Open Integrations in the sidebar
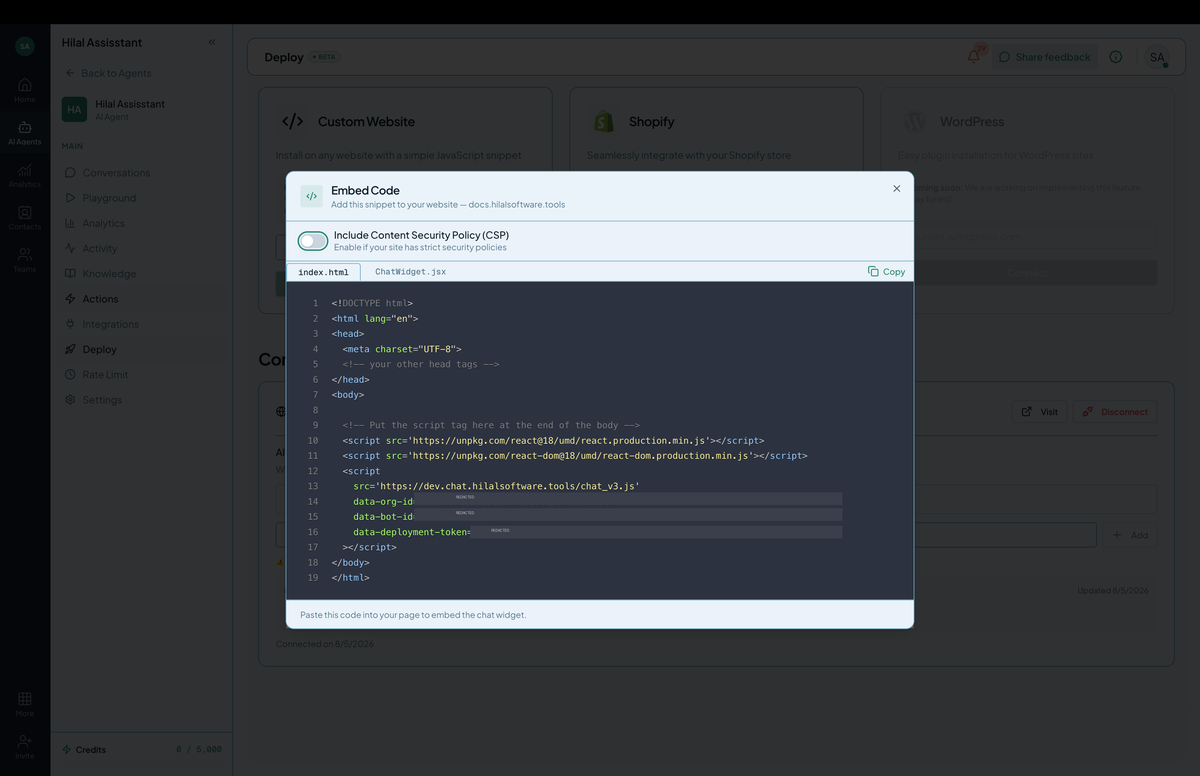 point(141,324)
